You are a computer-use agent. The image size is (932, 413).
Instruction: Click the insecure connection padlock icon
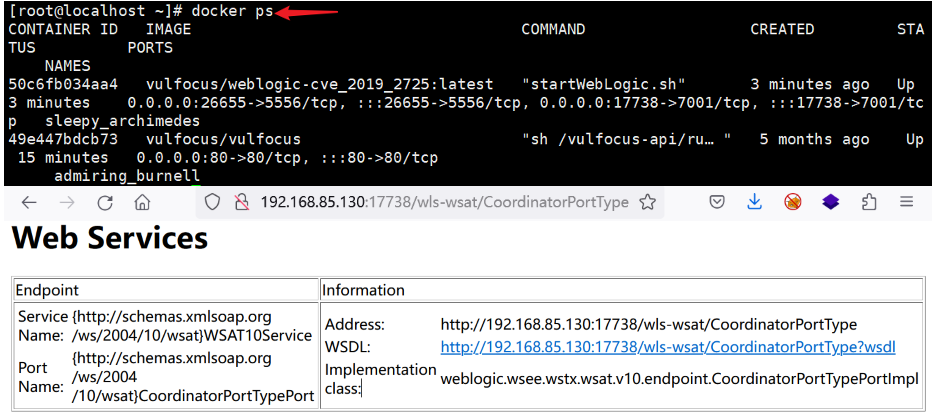click(241, 203)
